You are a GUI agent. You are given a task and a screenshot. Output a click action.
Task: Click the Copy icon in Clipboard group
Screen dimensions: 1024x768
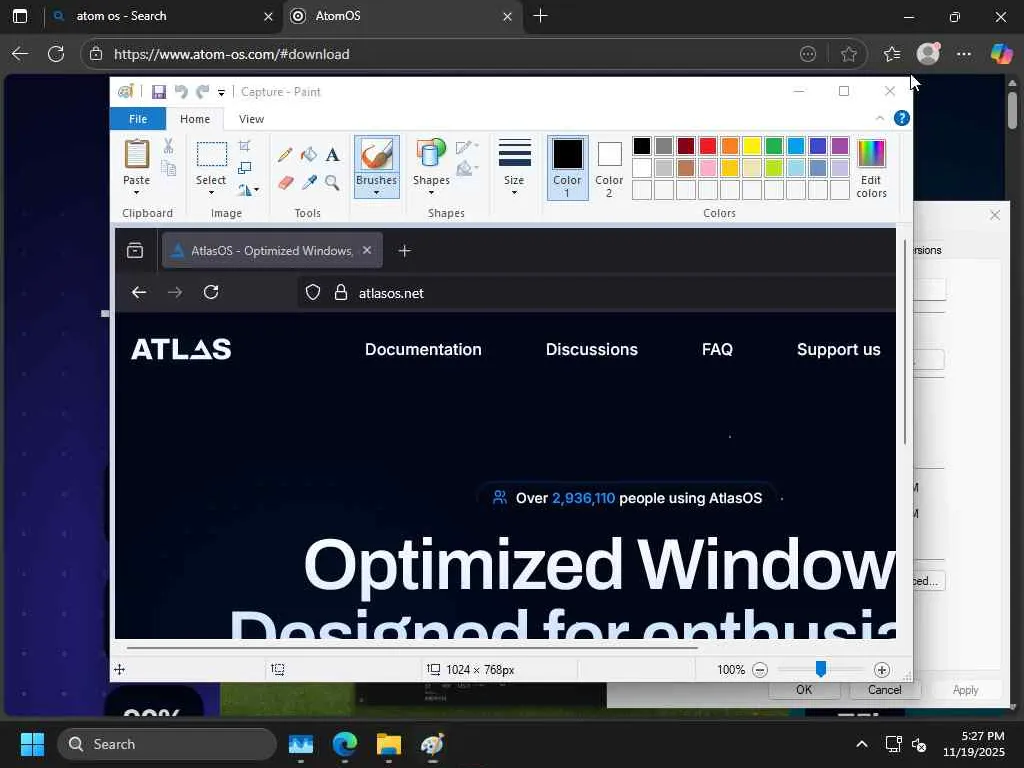pos(168,168)
